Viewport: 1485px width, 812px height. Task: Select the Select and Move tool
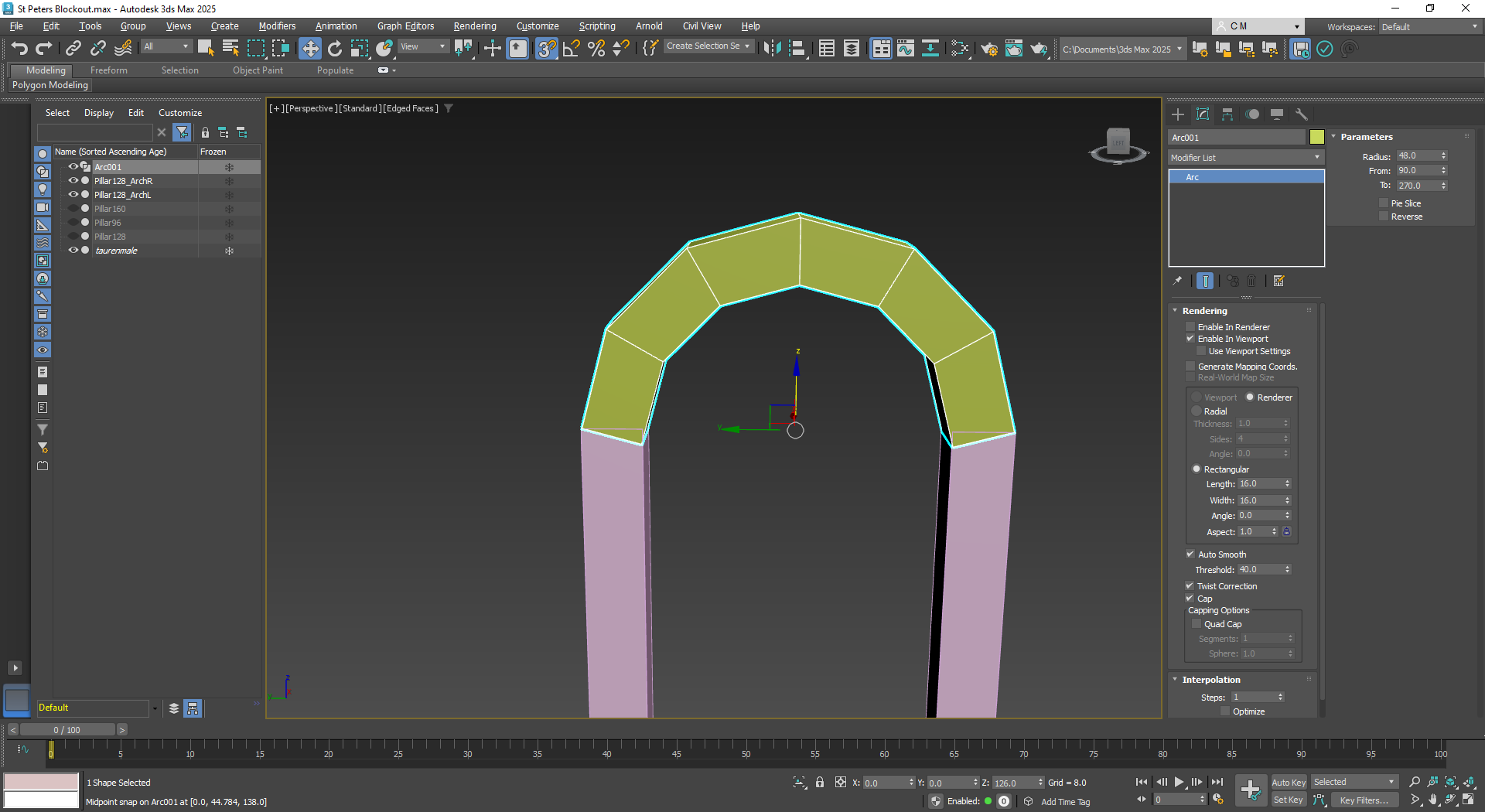[x=310, y=48]
